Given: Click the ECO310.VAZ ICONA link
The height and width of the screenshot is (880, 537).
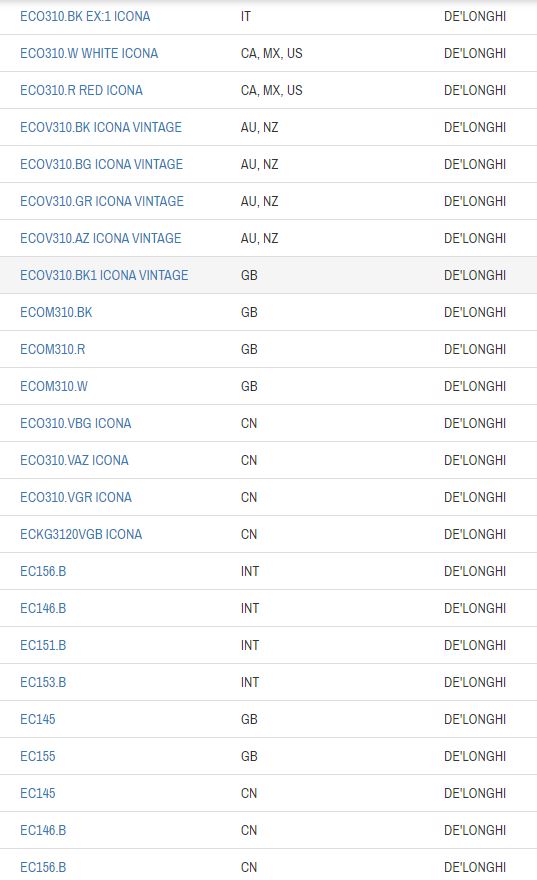Looking at the screenshot, I should pos(75,461).
